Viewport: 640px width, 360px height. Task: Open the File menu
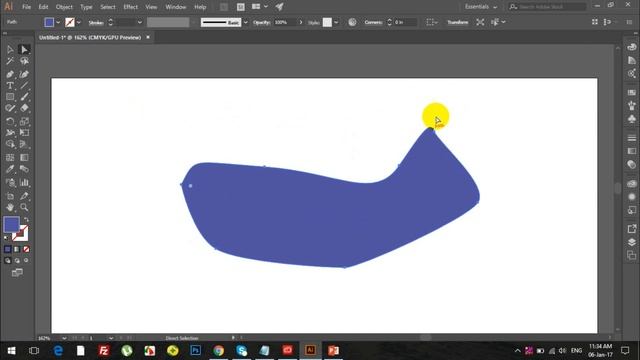pyautogui.click(x=27, y=7)
